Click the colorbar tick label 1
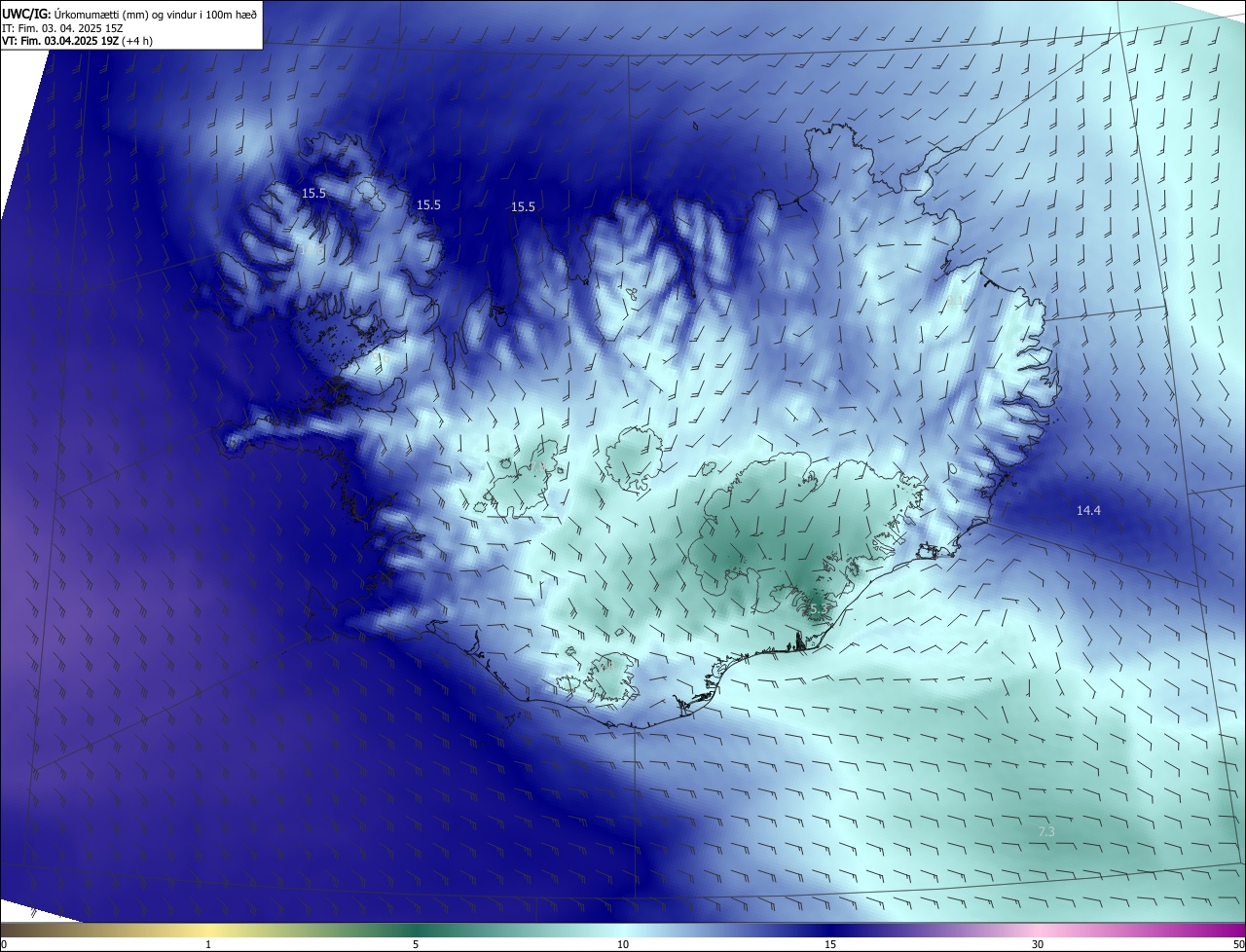The width and height of the screenshot is (1246, 952). (x=208, y=944)
